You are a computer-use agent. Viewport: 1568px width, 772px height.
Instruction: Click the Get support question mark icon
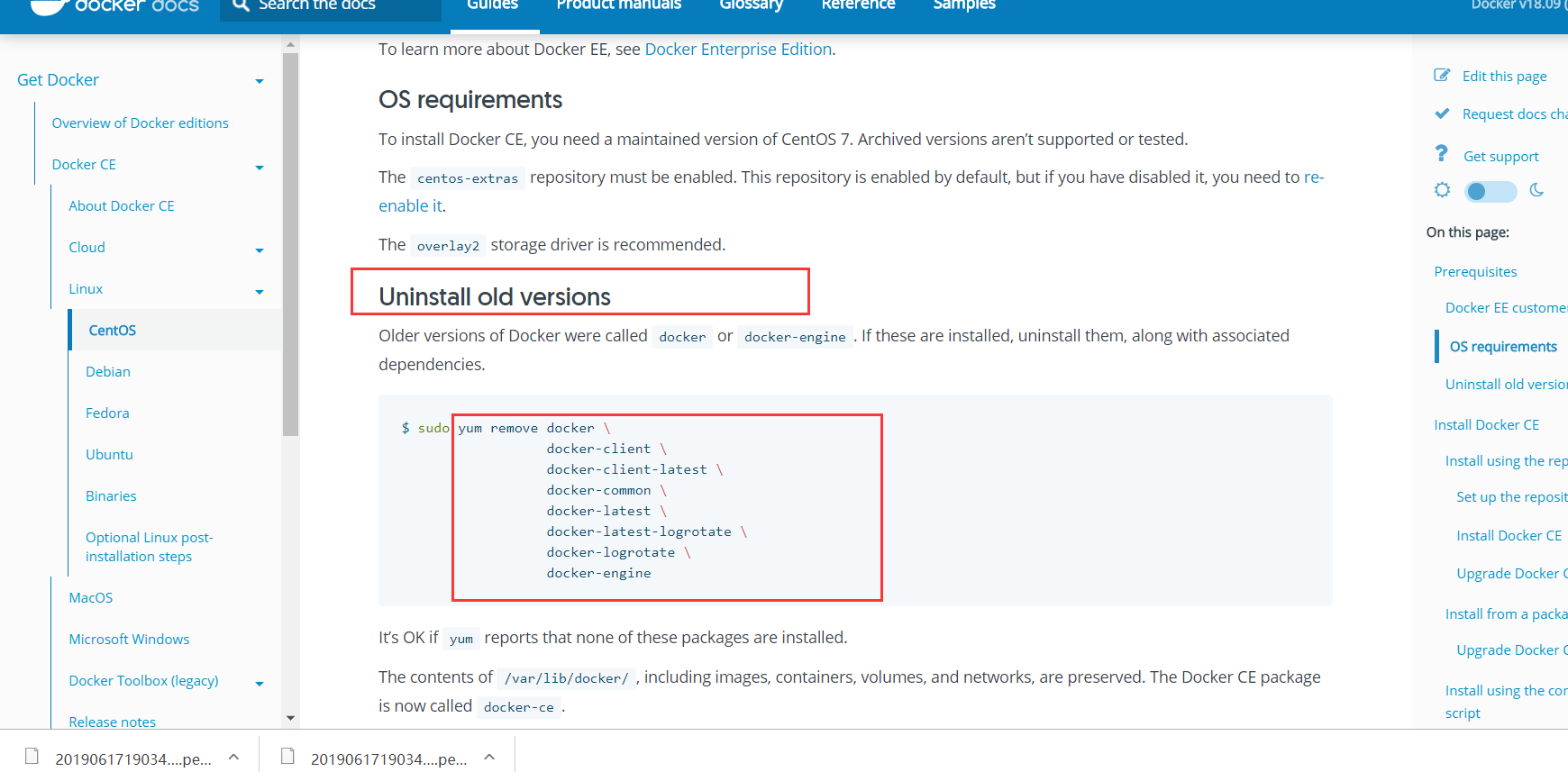[x=1442, y=154]
